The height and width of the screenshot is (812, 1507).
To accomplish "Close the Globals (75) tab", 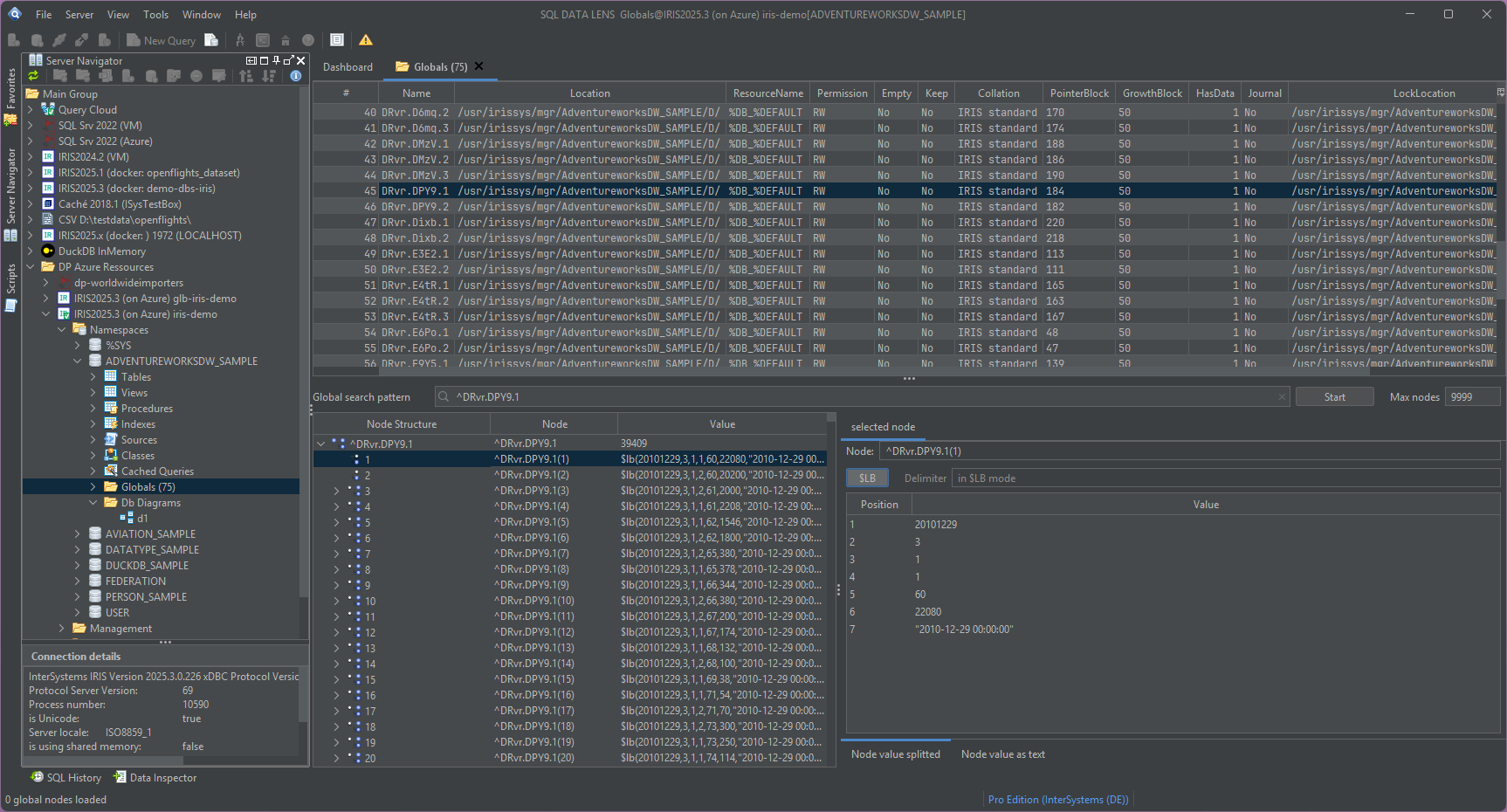I will (x=478, y=66).
